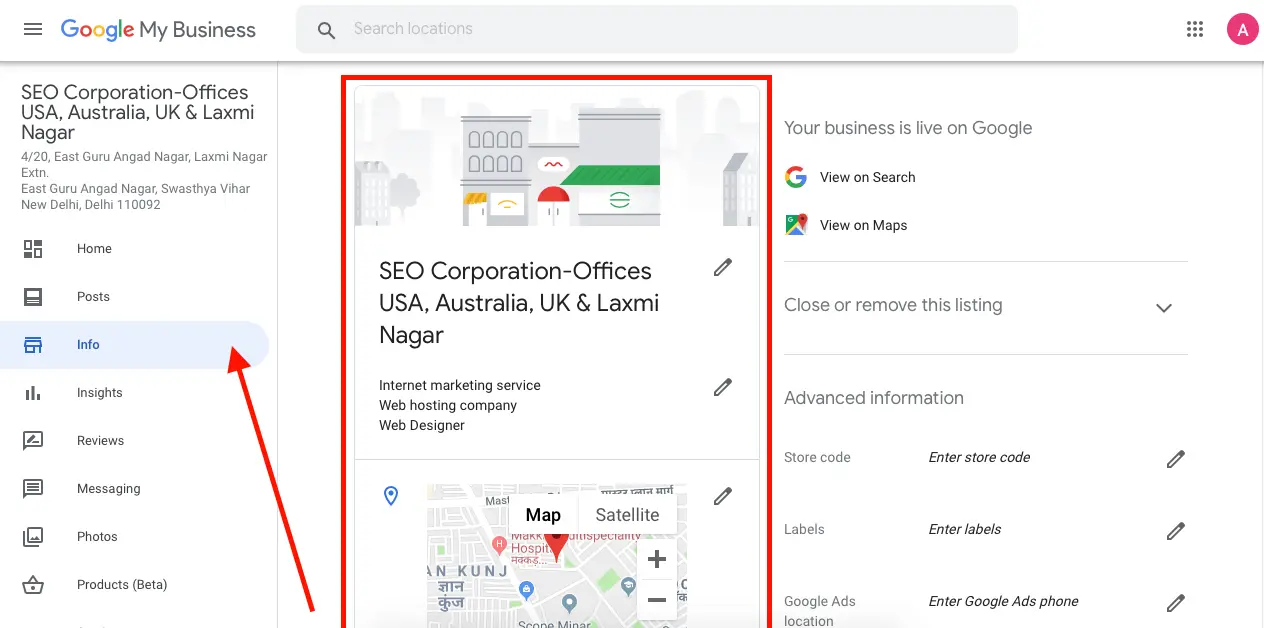Click the search magnifier icon

click(326, 30)
